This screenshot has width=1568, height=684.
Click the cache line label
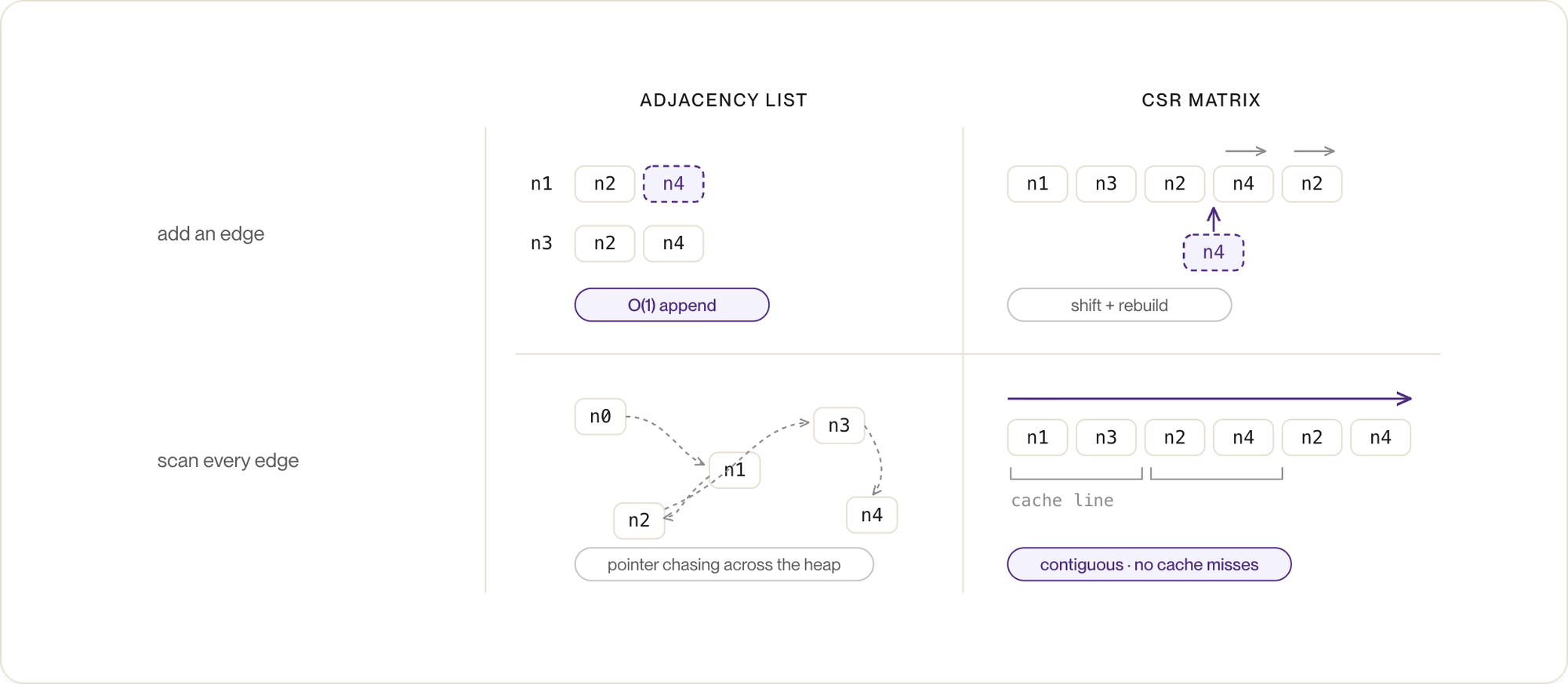(1062, 501)
